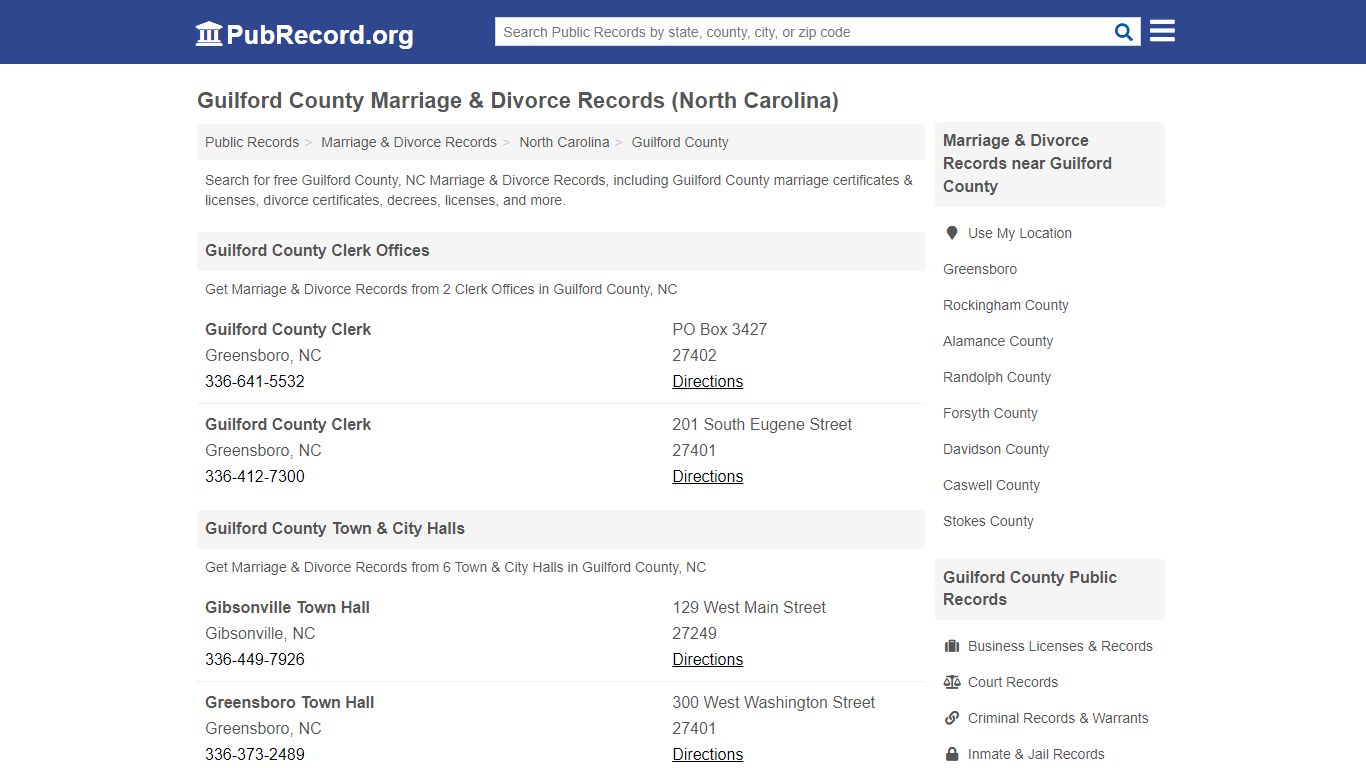Click the PubRecord.org courthouse logo icon
The width and height of the screenshot is (1366, 768).
tap(209, 34)
